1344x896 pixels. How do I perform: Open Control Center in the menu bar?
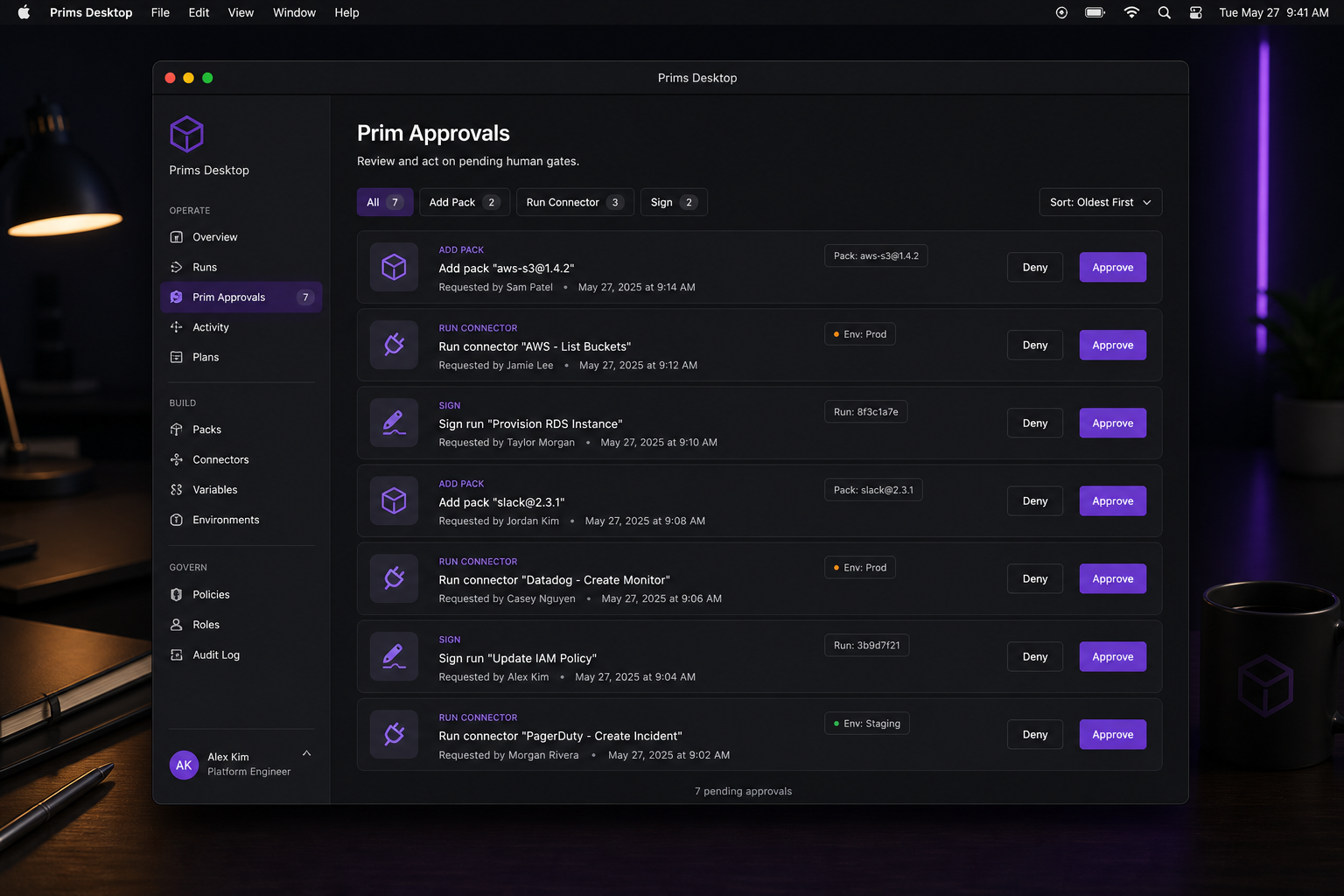click(1196, 12)
